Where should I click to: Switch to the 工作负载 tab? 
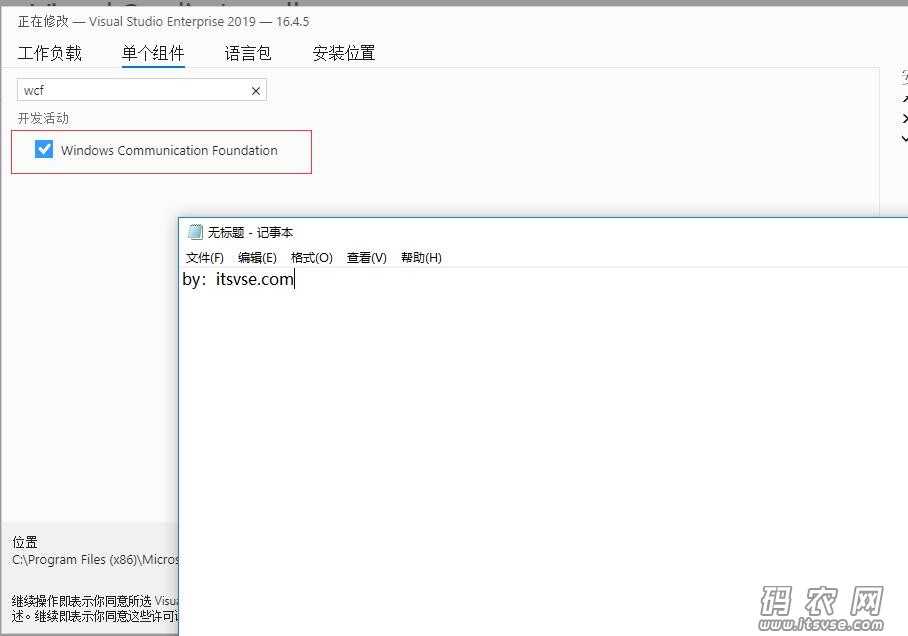tap(50, 53)
